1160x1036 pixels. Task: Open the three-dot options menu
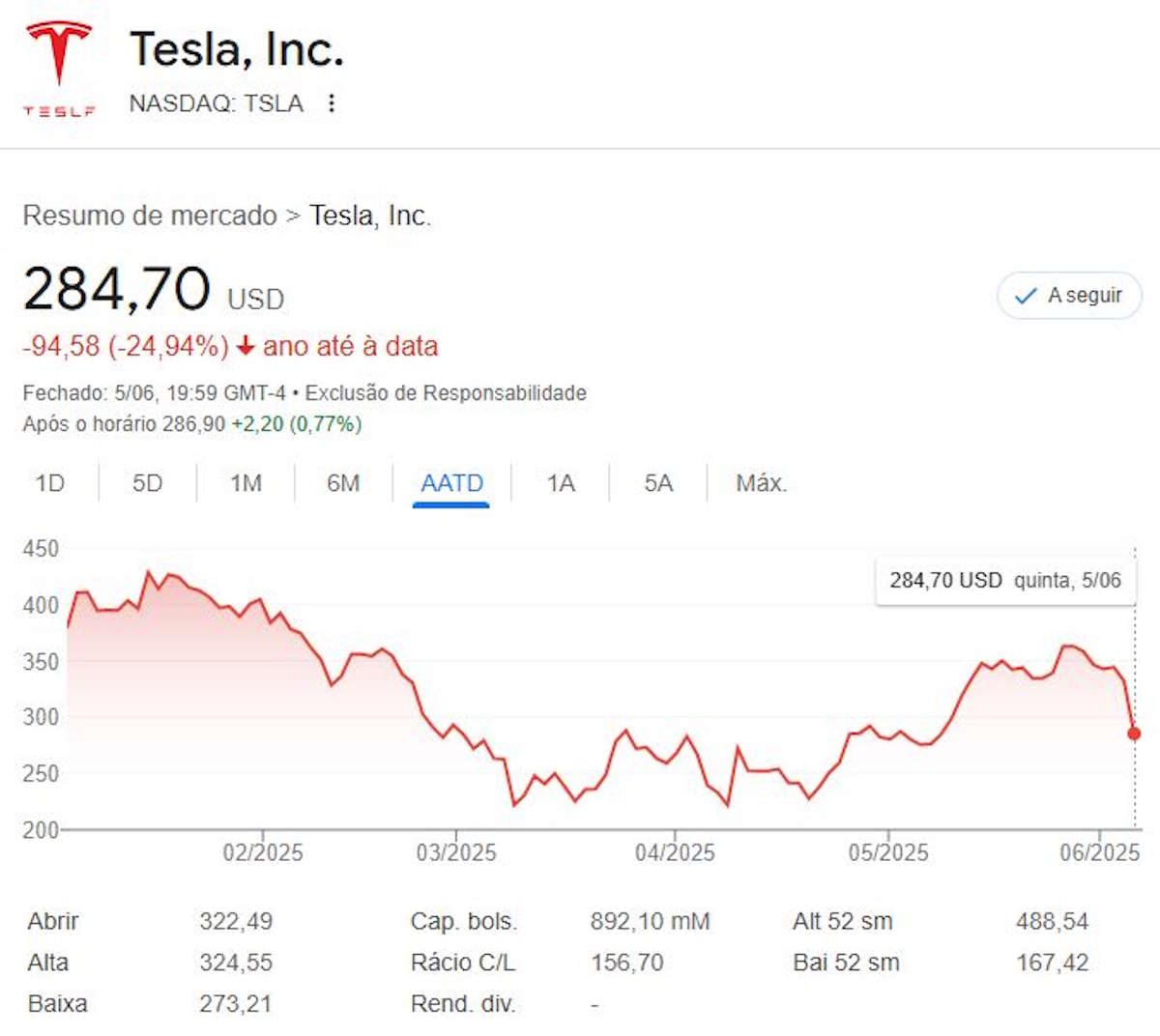(332, 103)
